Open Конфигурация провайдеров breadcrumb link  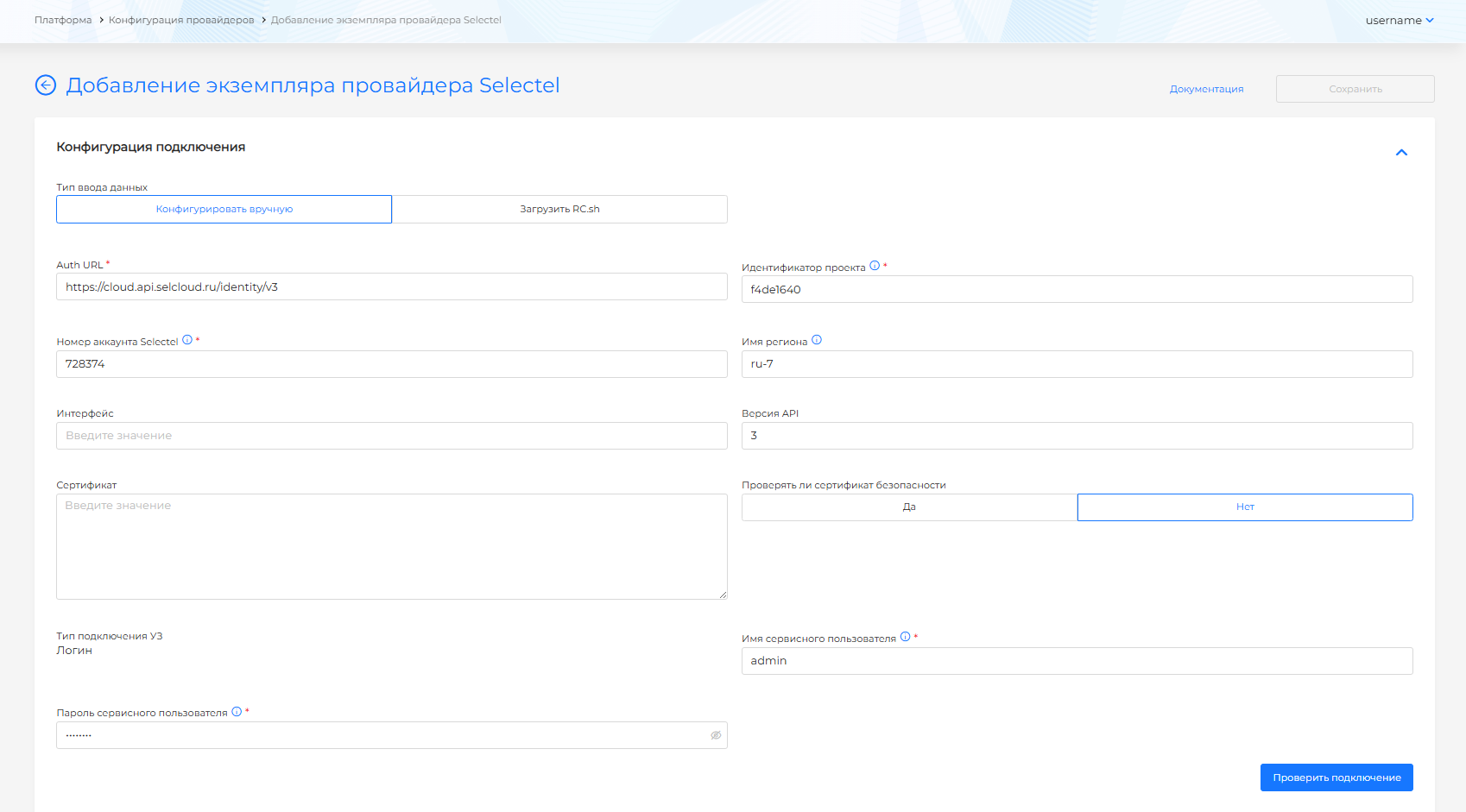click(181, 20)
